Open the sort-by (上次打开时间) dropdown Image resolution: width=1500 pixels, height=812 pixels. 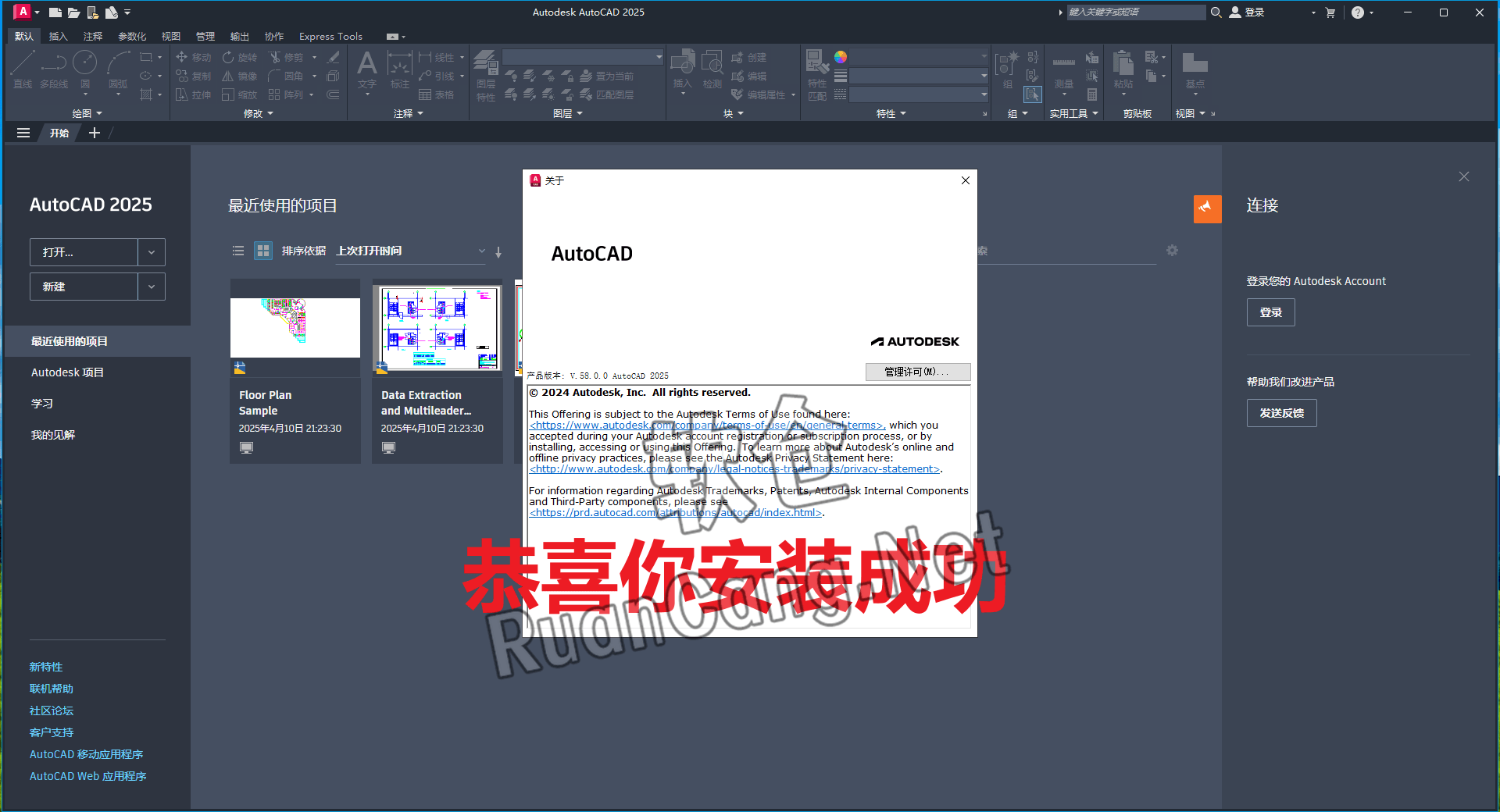pyautogui.click(x=411, y=251)
